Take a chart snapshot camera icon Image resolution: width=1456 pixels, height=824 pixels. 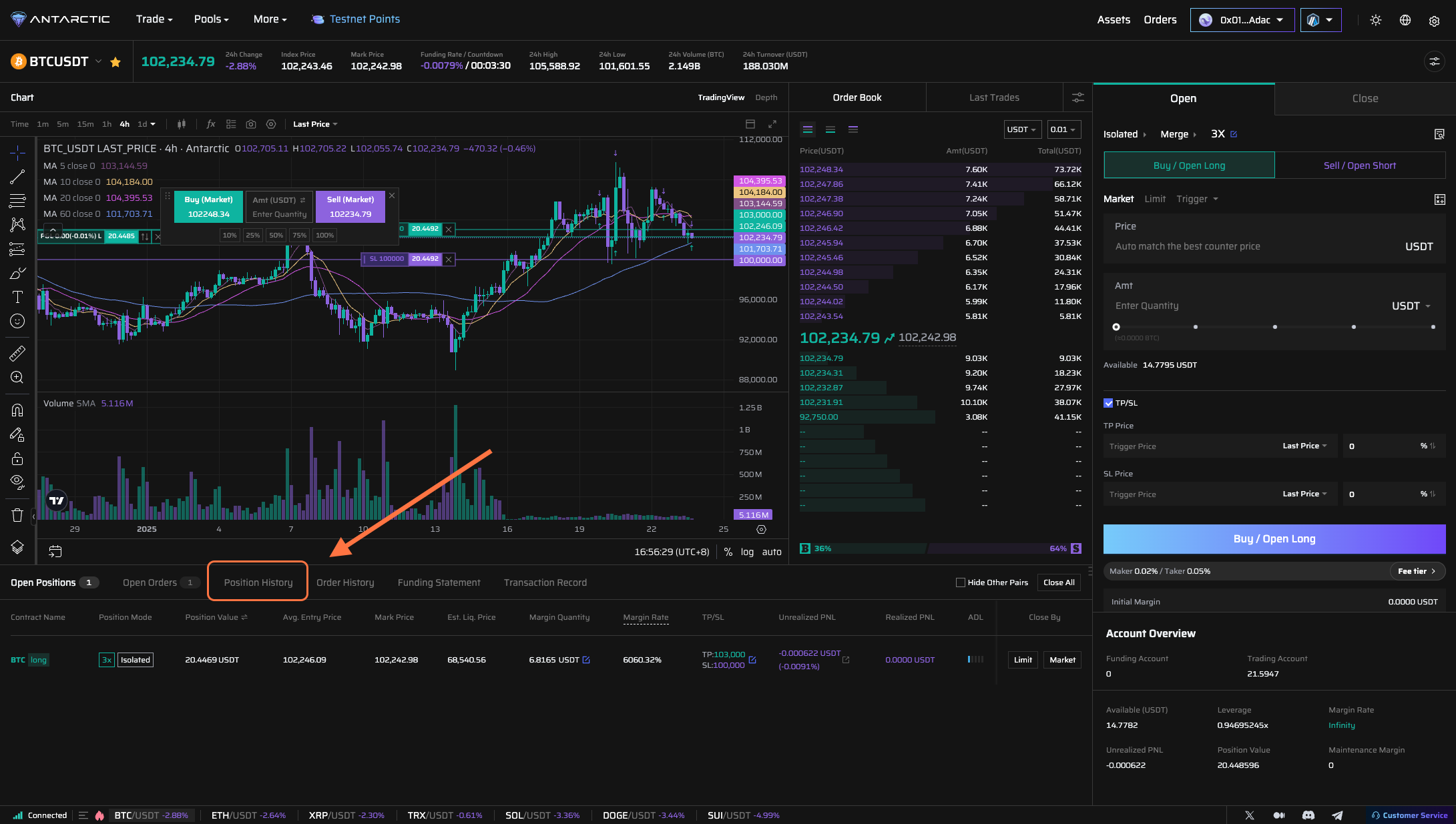tap(251, 124)
